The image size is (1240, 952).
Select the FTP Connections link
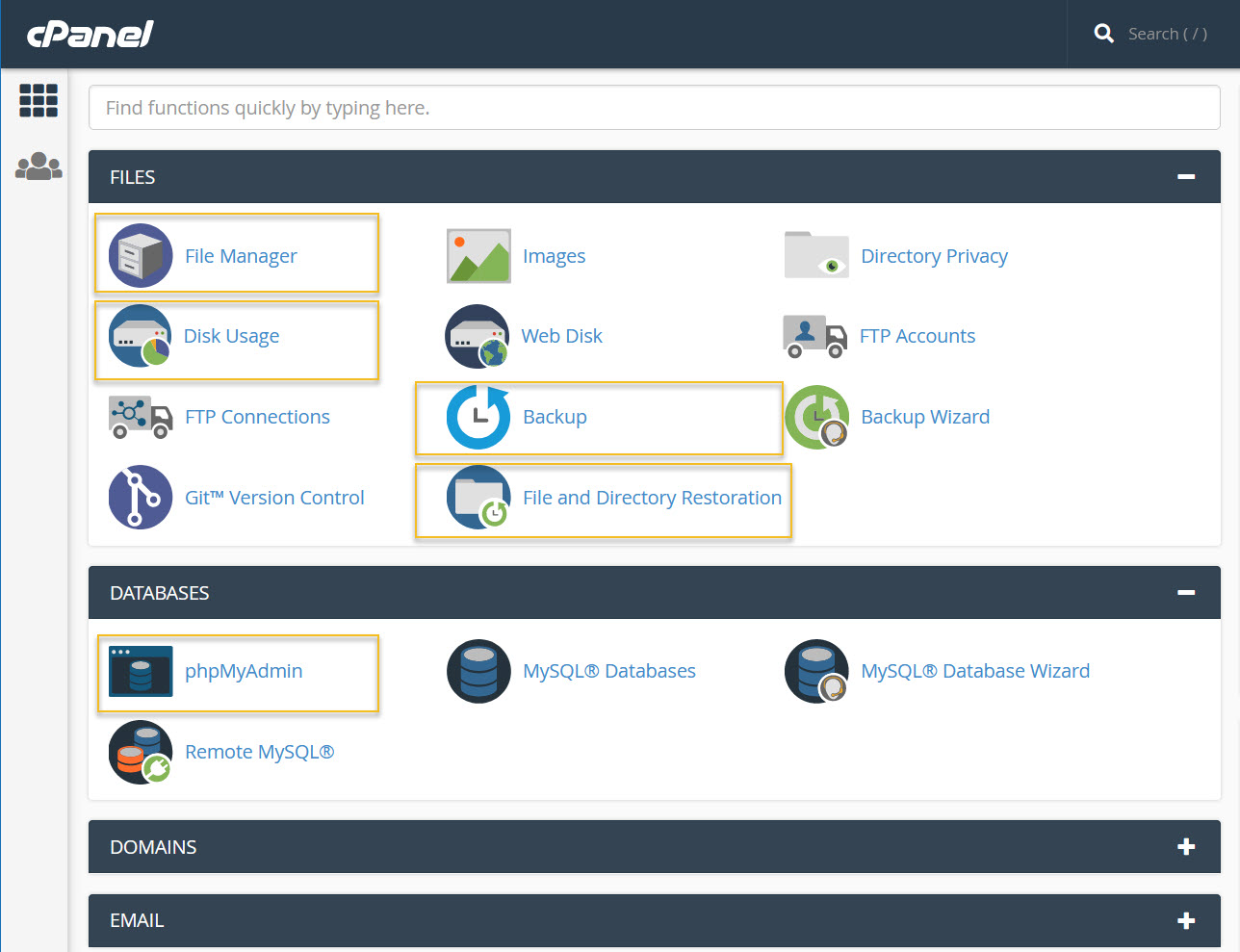(257, 417)
